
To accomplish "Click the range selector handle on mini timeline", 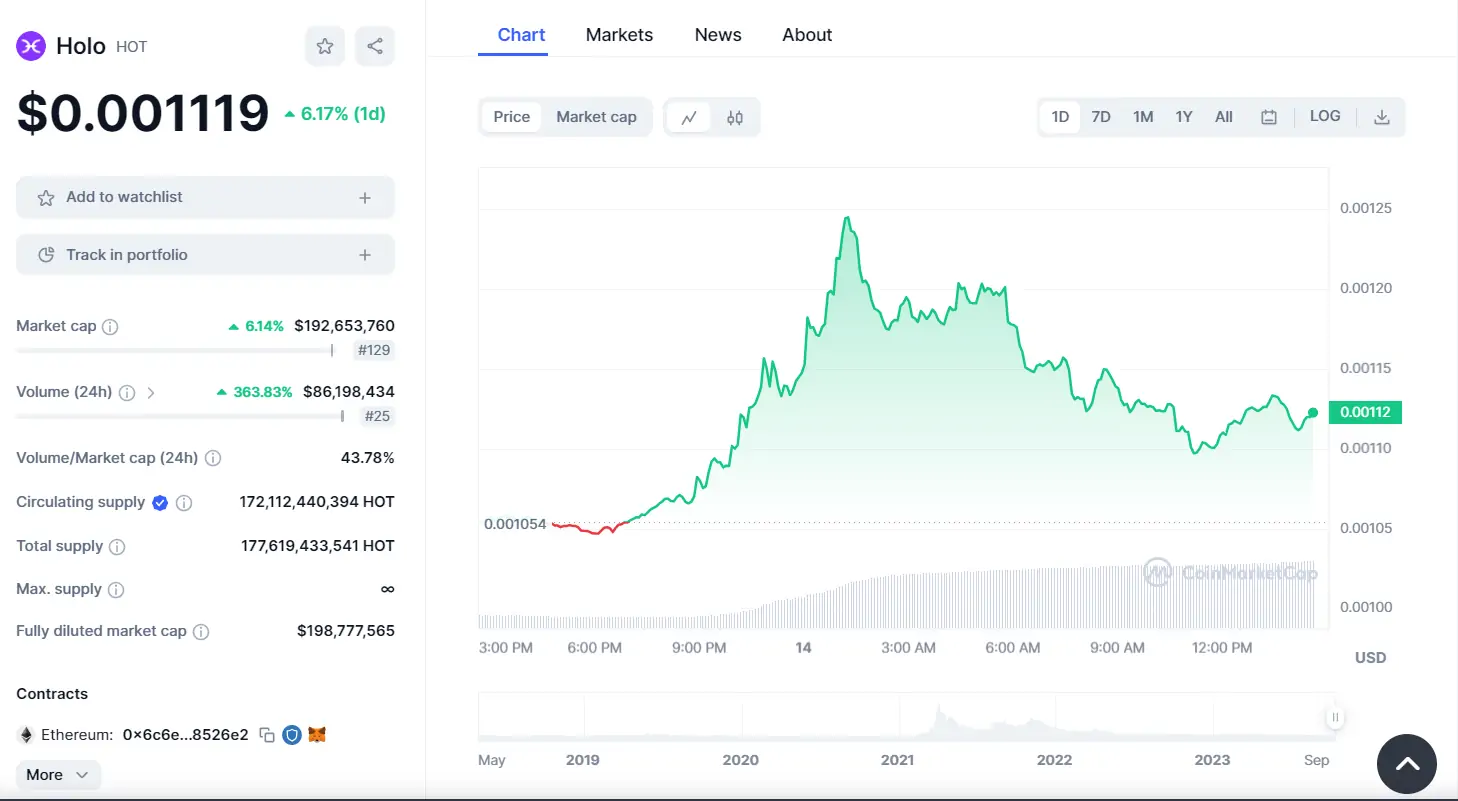I will click(1335, 717).
